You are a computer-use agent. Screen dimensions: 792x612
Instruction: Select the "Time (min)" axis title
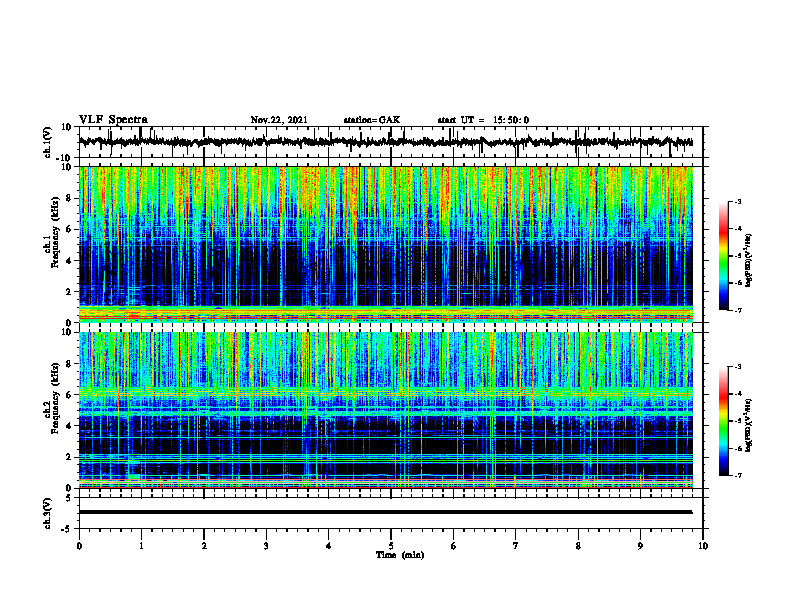click(400, 555)
